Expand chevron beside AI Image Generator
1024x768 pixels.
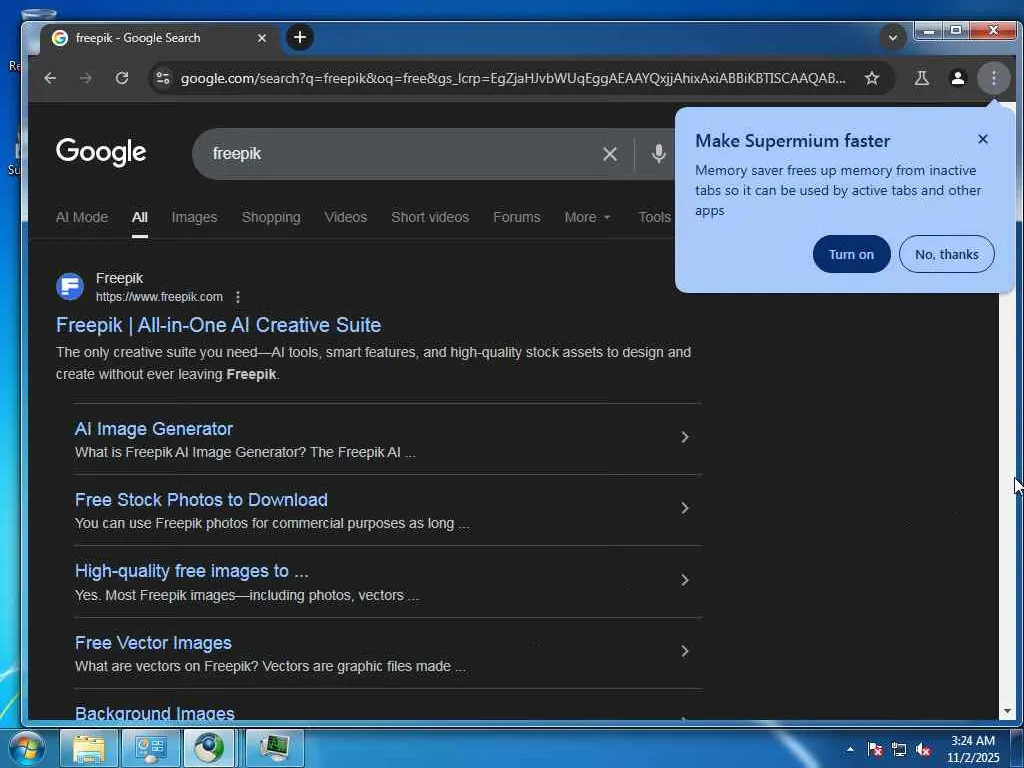684,437
